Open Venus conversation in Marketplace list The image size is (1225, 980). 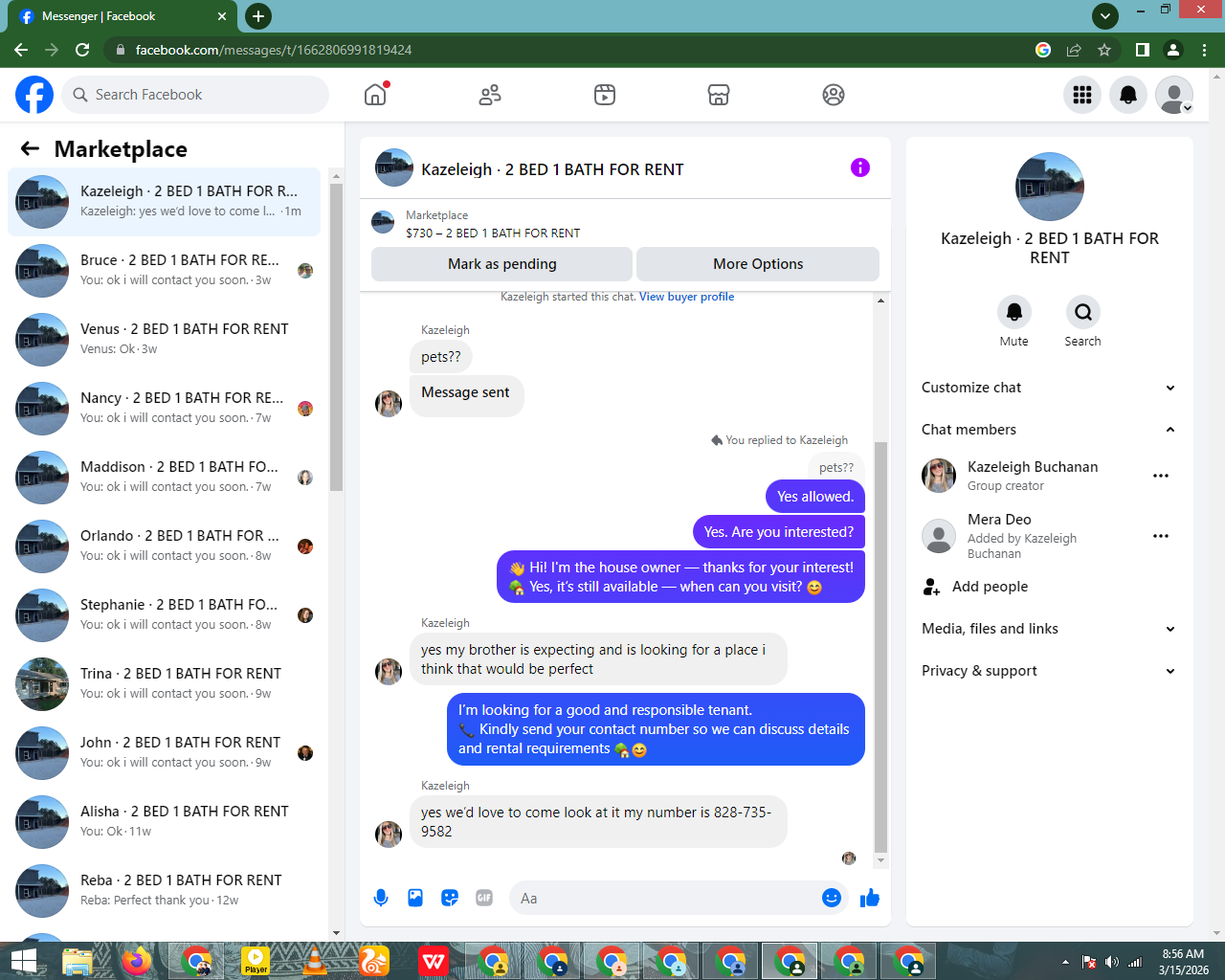click(164, 339)
